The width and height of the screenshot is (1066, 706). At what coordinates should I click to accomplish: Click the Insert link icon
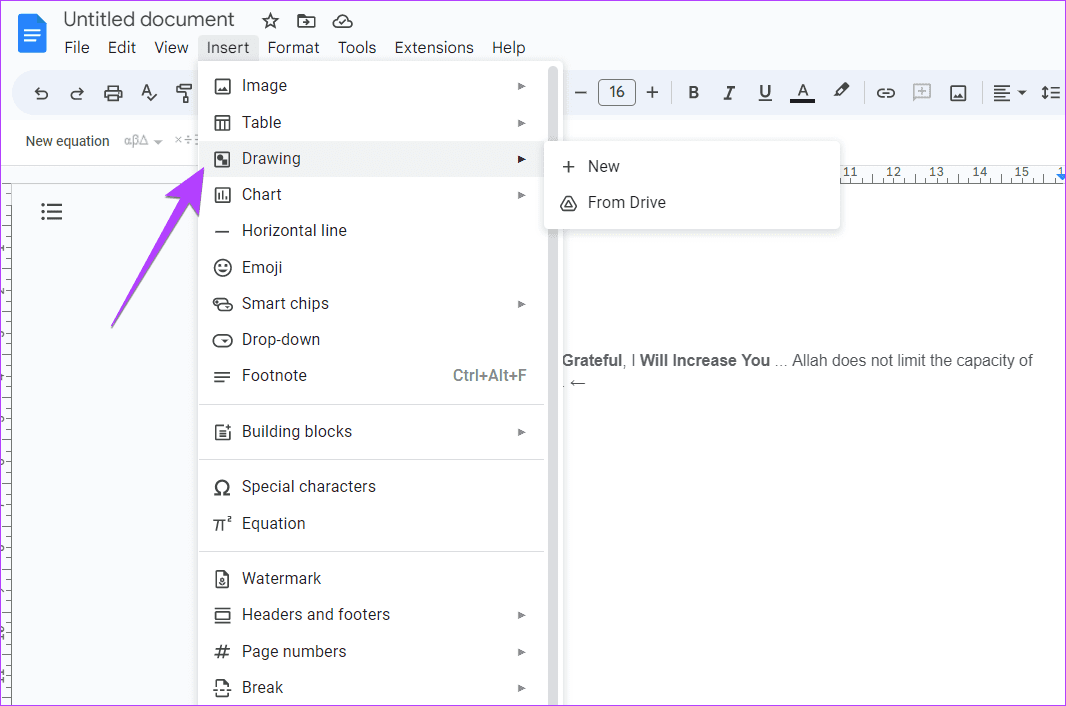tap(885, 93)
